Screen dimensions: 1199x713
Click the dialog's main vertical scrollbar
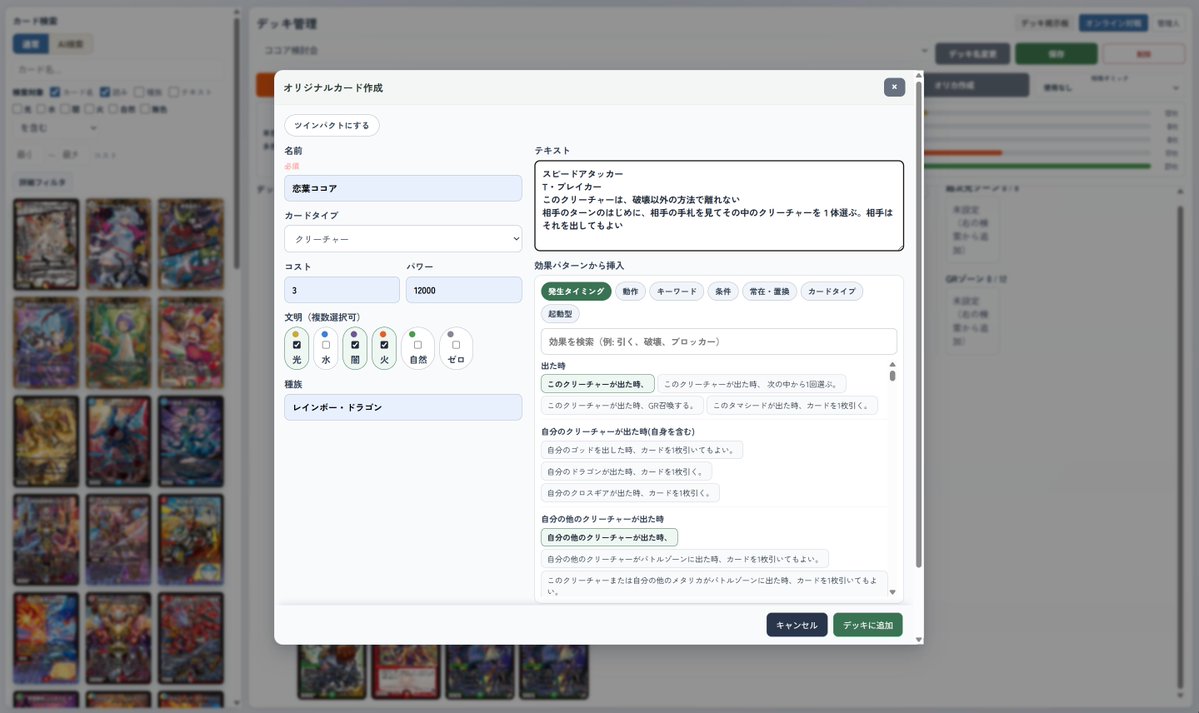point(918,324)
